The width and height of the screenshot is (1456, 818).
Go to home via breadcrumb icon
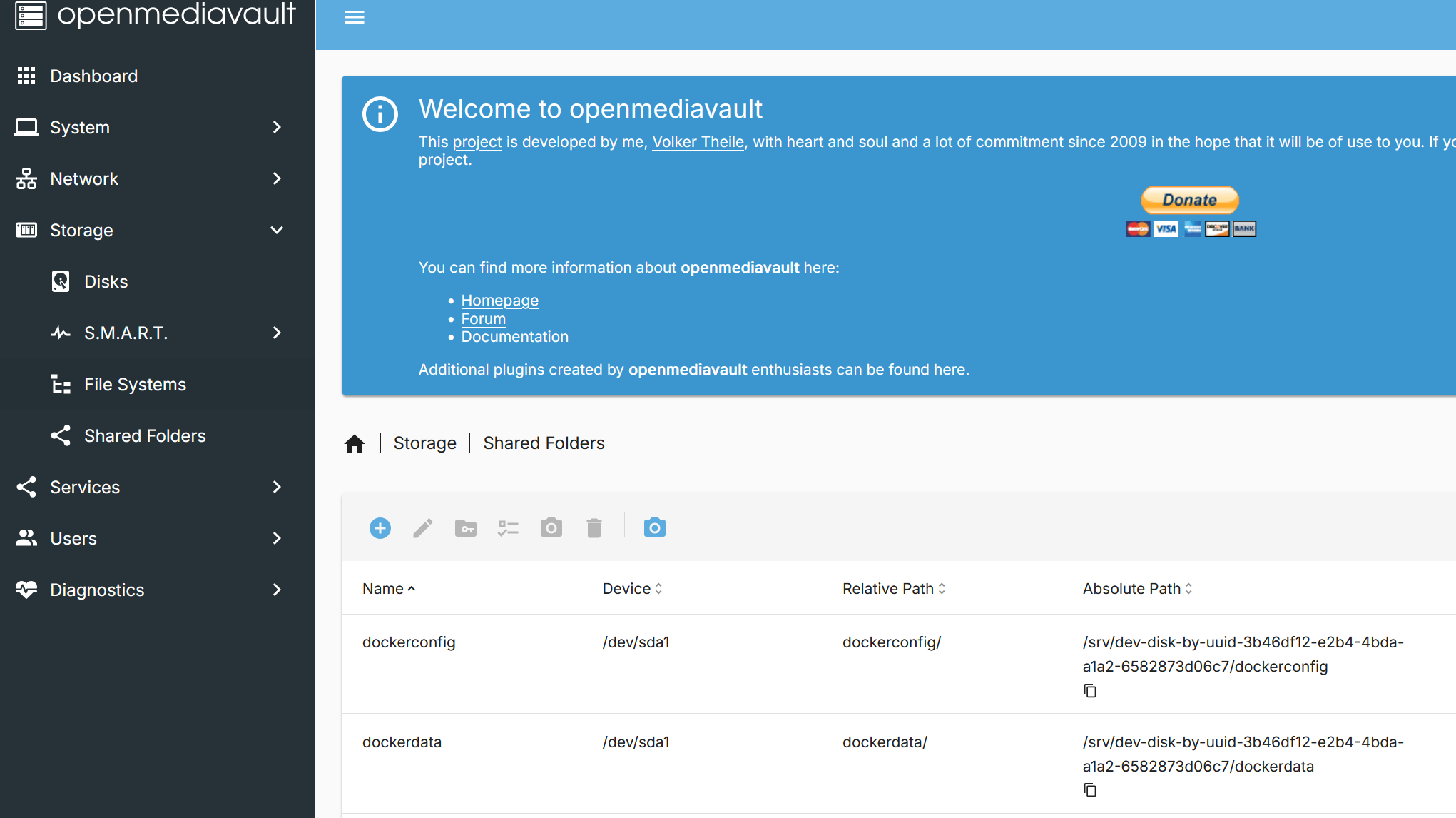tap(355, 443)
